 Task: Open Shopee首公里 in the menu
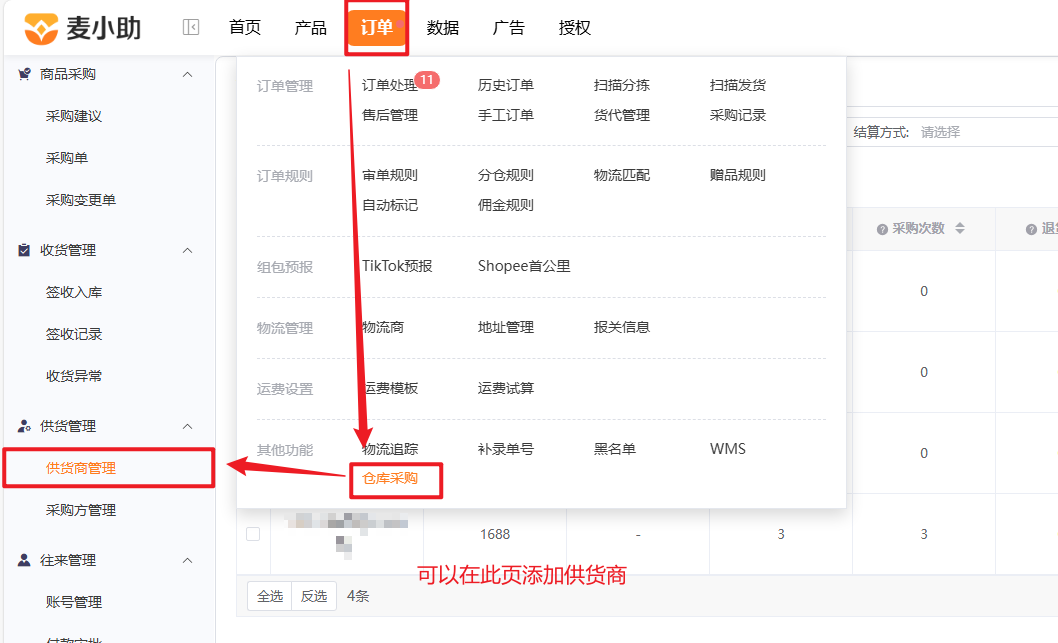524,266
